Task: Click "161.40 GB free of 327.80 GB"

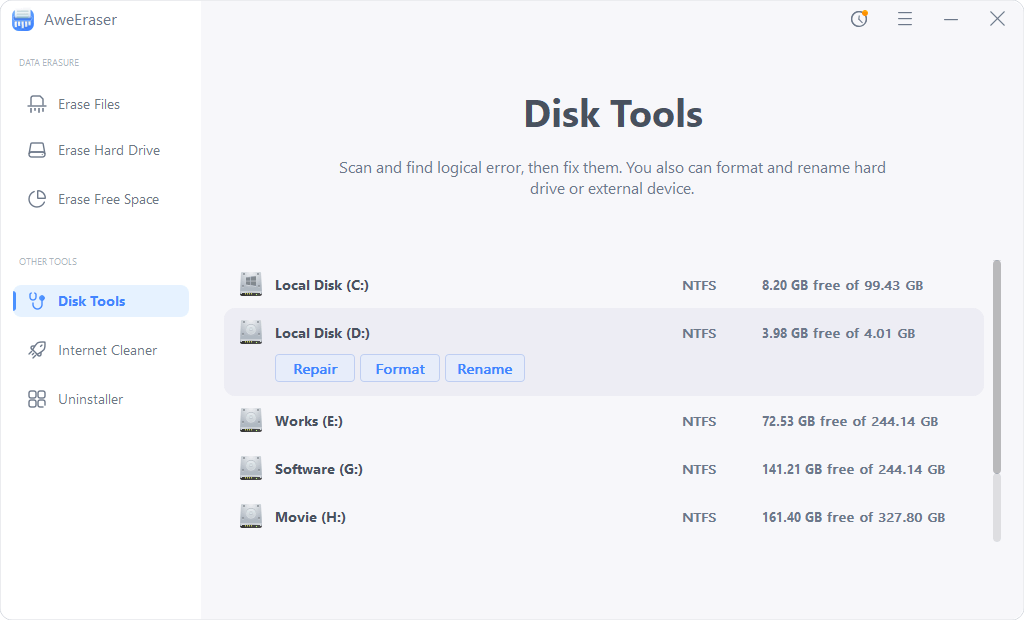Action: (854, 517)
